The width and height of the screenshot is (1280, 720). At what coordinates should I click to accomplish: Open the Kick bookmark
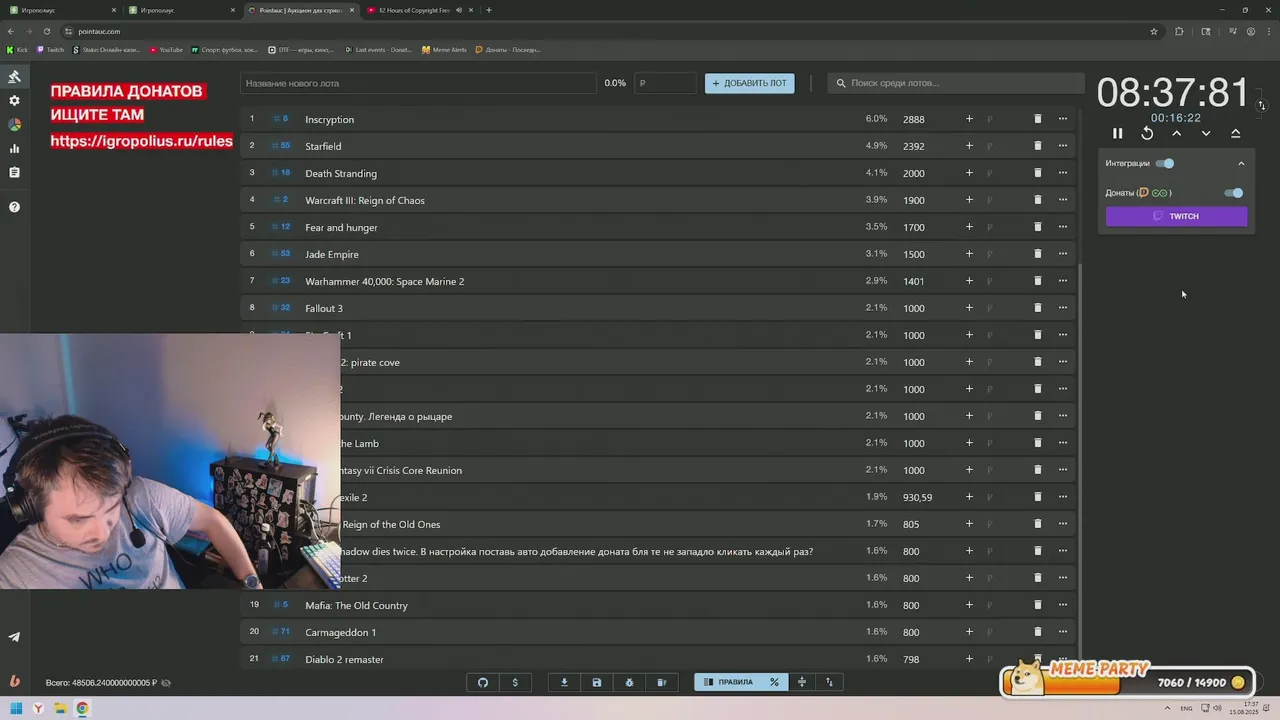tap(17, 49)
